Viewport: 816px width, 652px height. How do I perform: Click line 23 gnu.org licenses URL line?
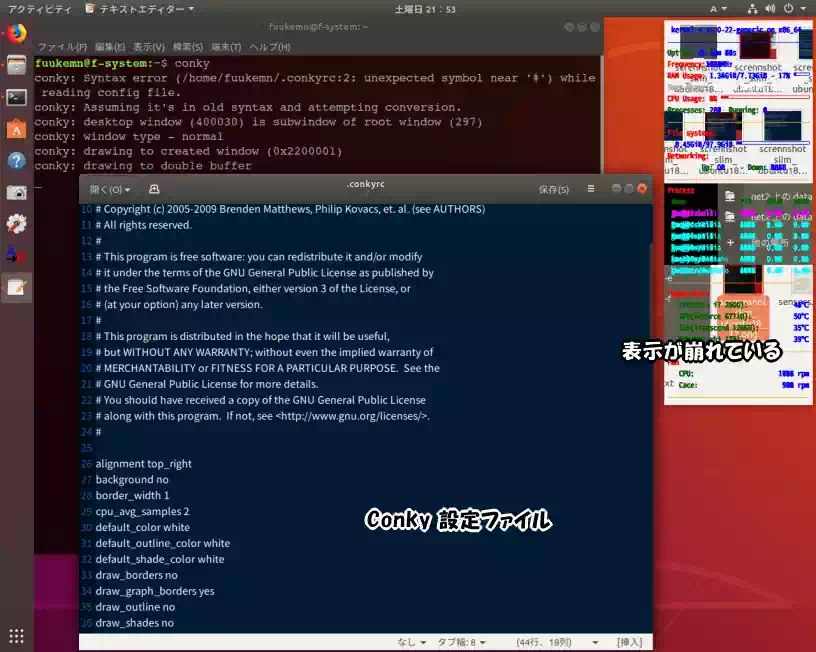pyautogui.click(x=263, y=416)
